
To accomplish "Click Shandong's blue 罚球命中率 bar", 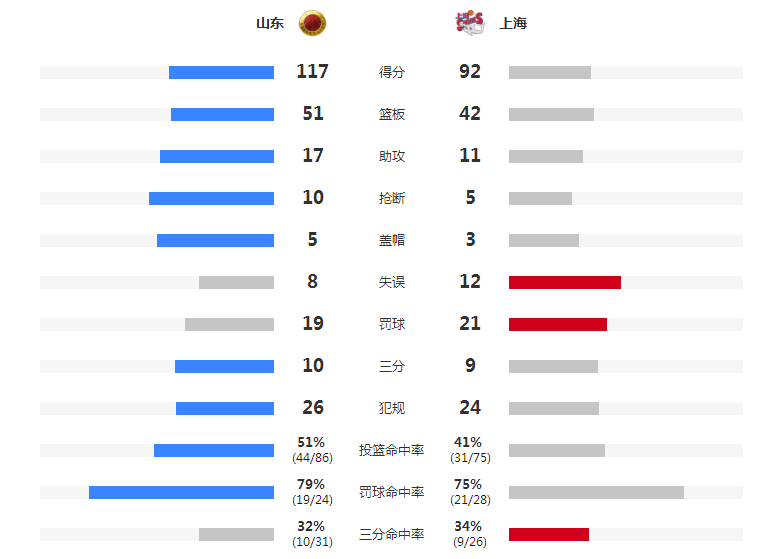I will point(181,493).
